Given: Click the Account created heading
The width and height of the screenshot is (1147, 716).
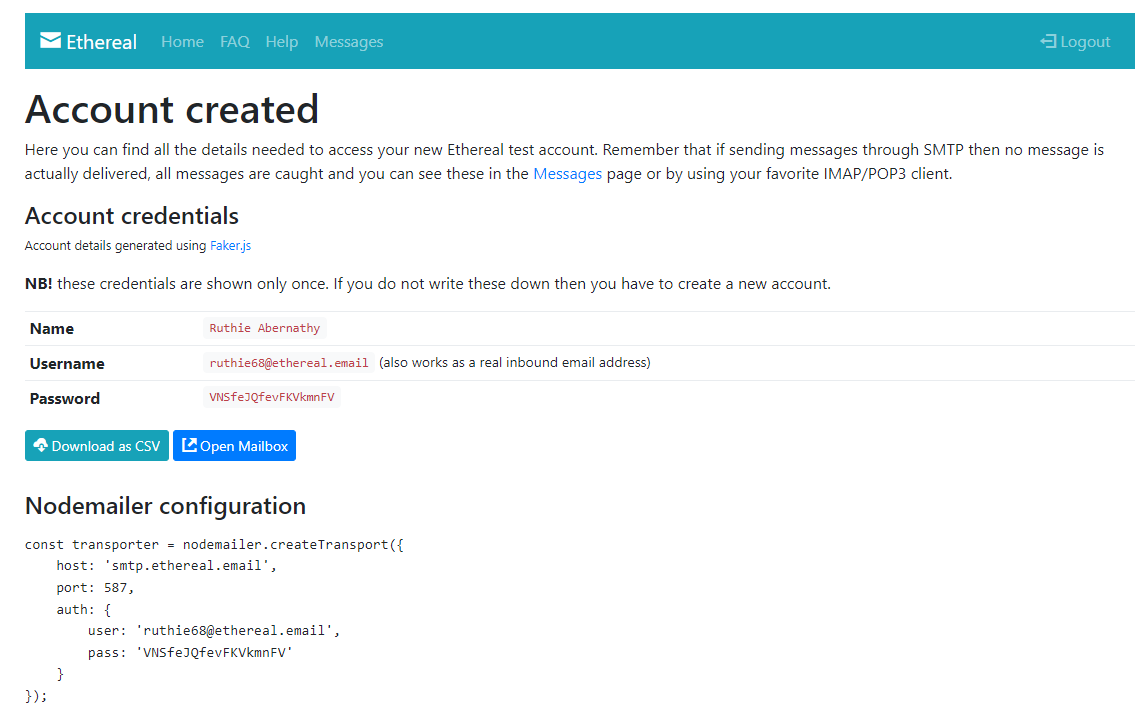Looking at the screenshot, I should click(172, 110).
